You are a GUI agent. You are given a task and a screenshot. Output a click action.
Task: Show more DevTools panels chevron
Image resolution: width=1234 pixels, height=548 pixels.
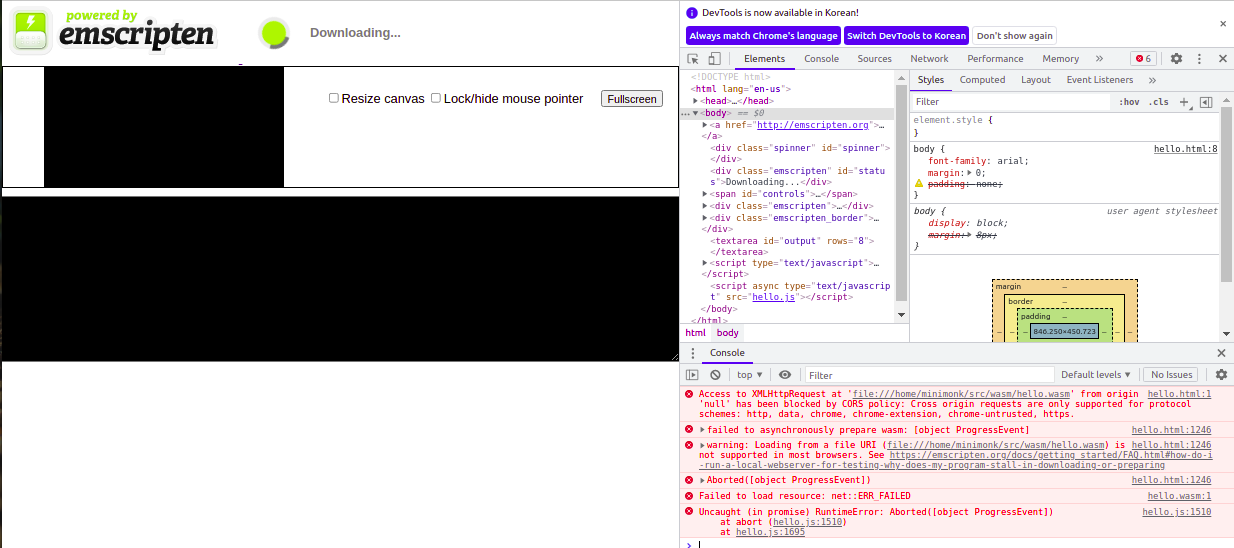[1099, 59]
